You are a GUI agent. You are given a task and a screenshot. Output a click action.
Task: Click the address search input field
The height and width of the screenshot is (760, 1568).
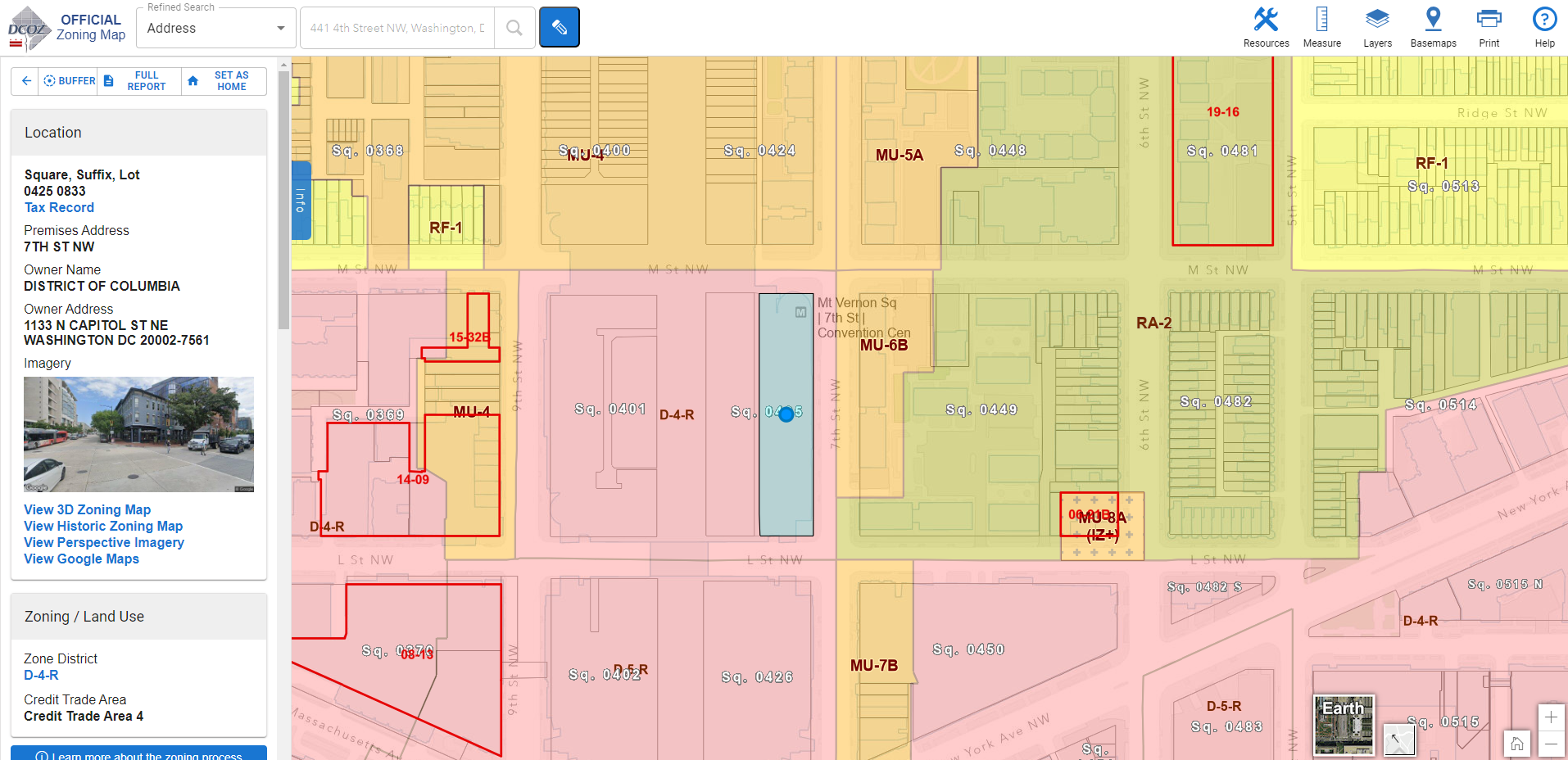point(397,28)
